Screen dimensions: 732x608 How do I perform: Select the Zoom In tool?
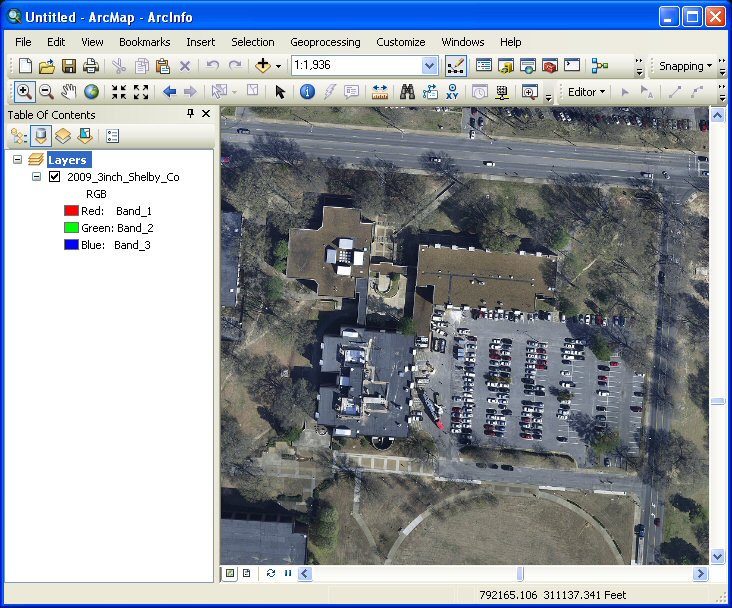coord(24,92)
